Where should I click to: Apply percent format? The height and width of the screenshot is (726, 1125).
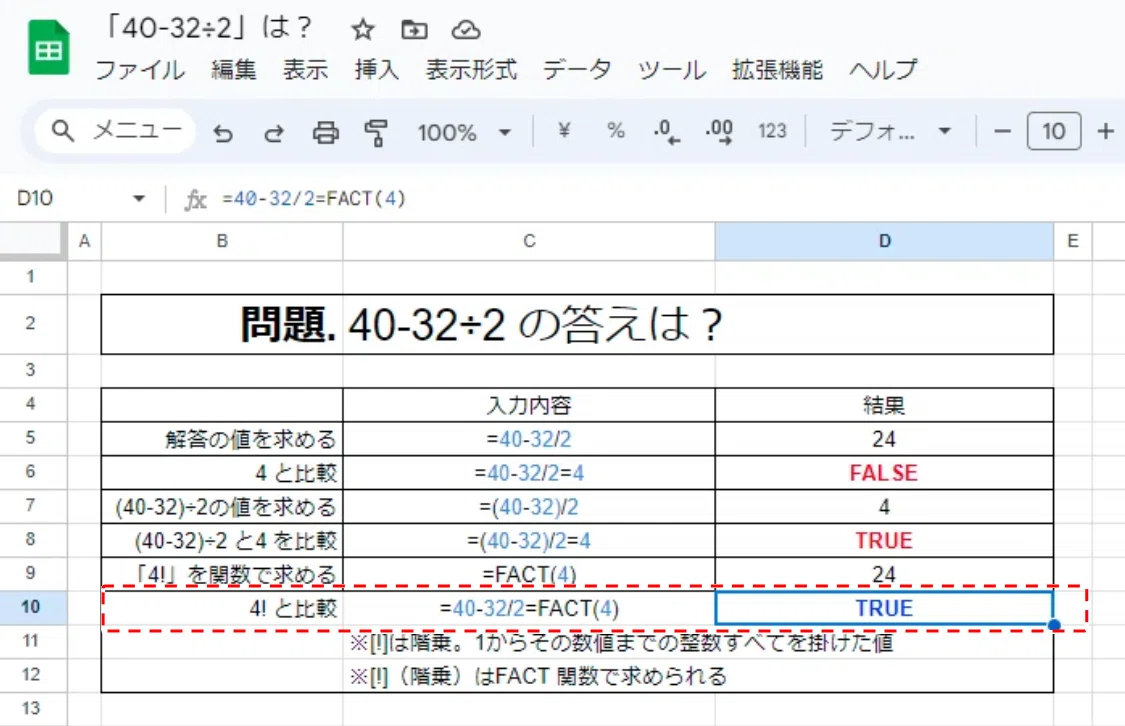(615, 131)
